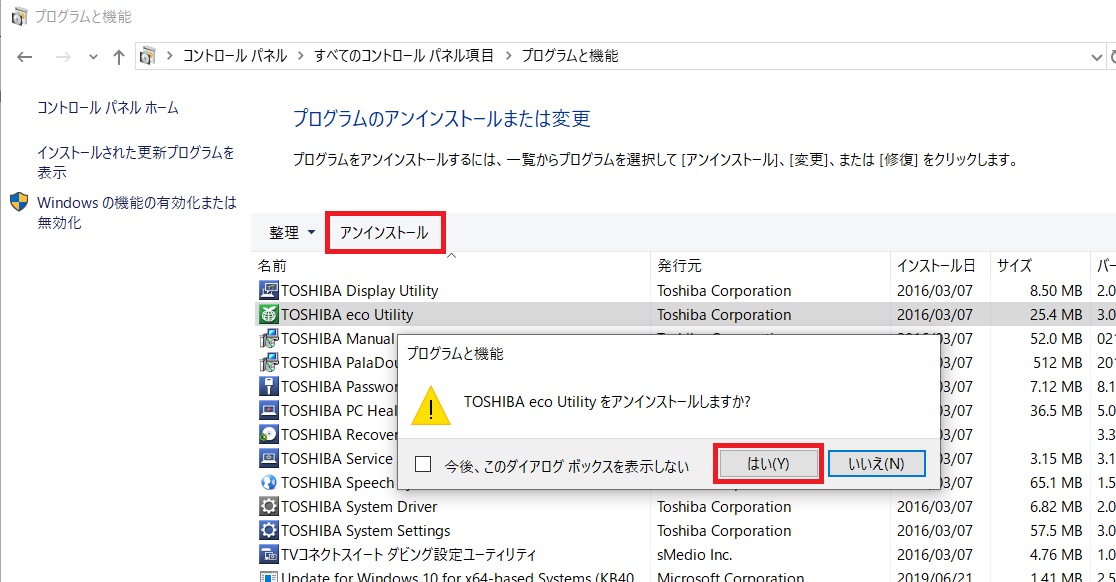This screenshot has height=582, width=1116.
Task: Click the TOSHIBA PalaDou row icon
Action: 268,363
